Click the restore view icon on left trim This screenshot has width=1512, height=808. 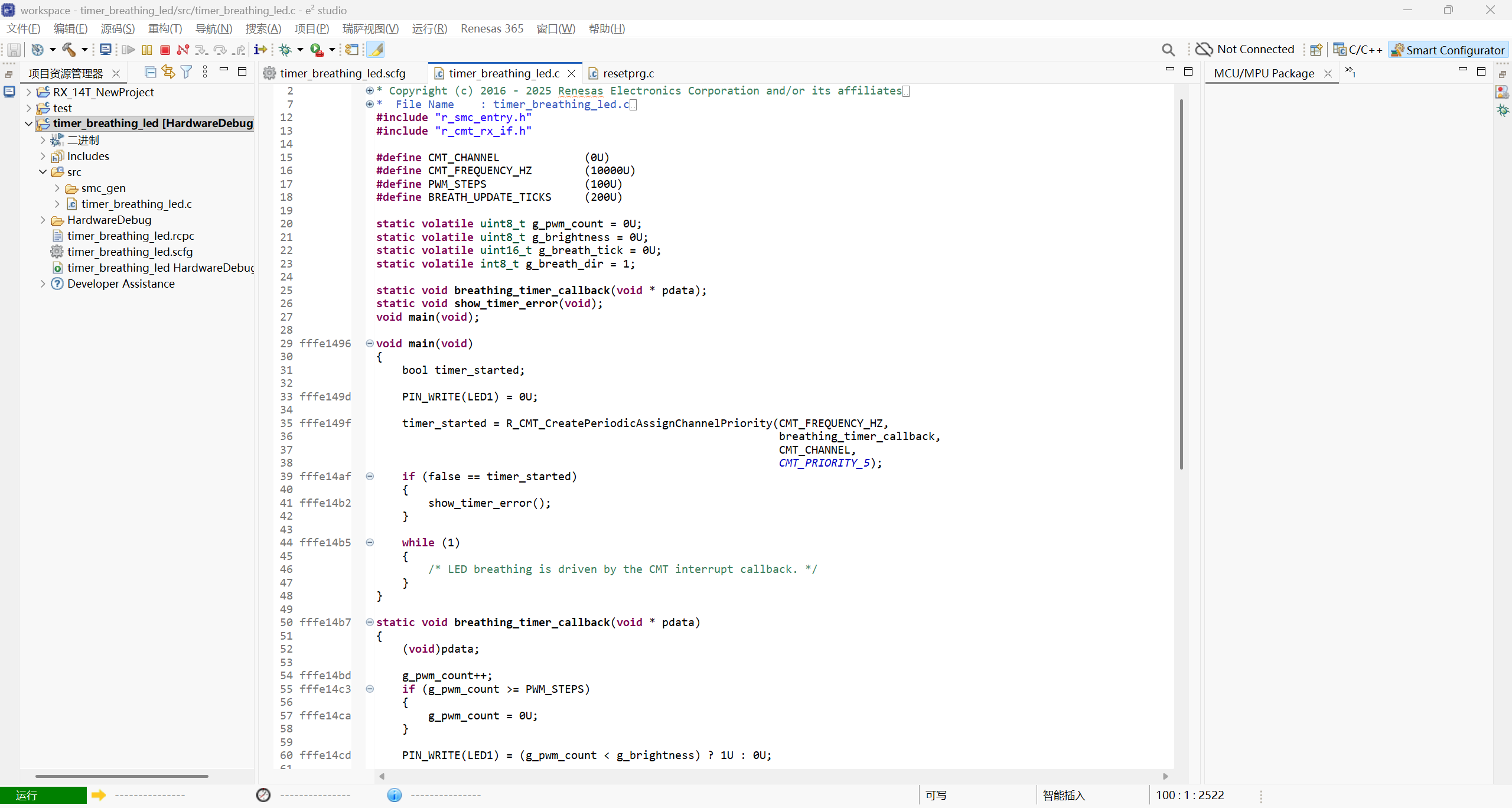point(9,74)
